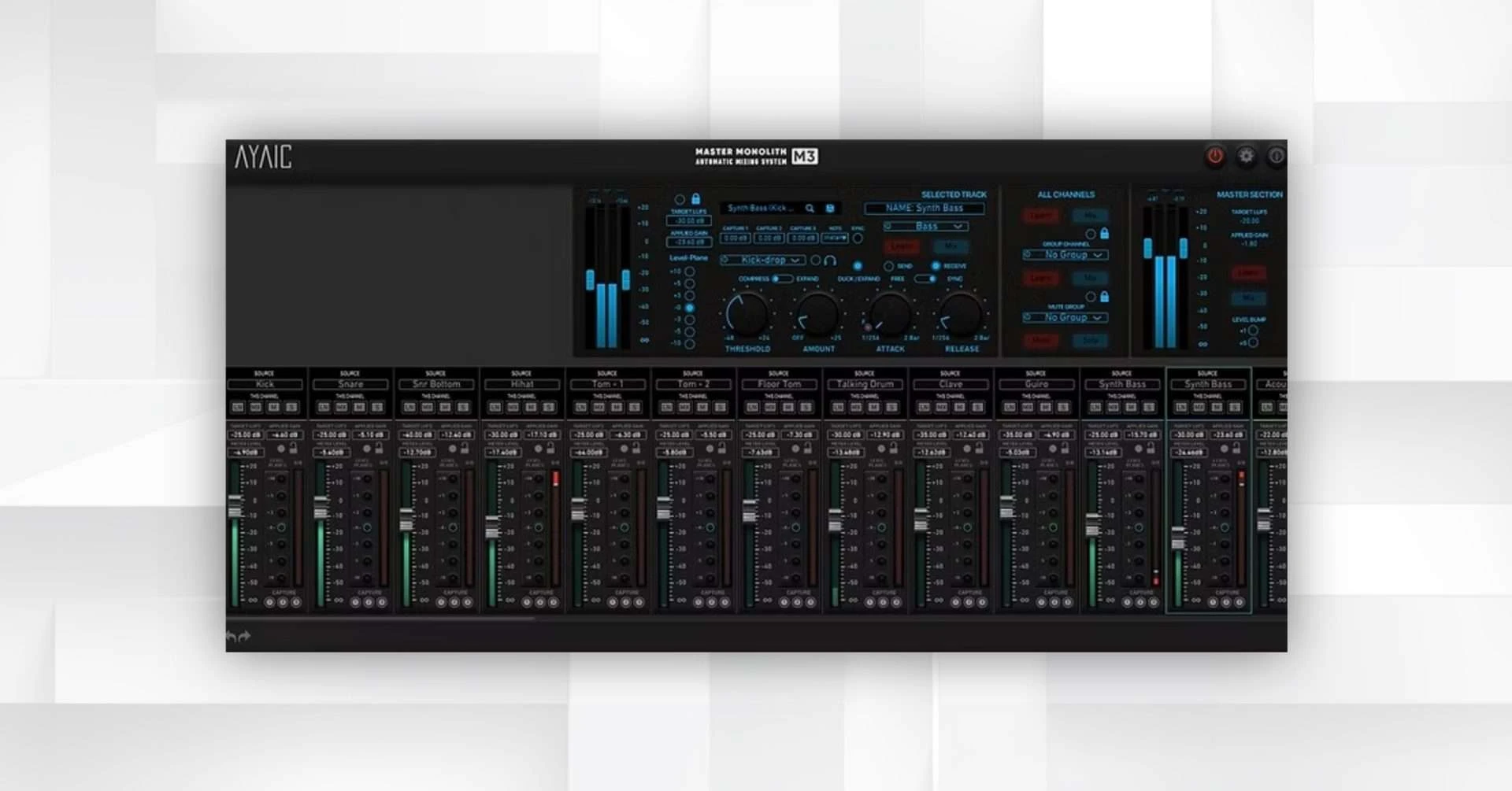Click the lock icon above Group Channel

click(x=1104, y=234)
